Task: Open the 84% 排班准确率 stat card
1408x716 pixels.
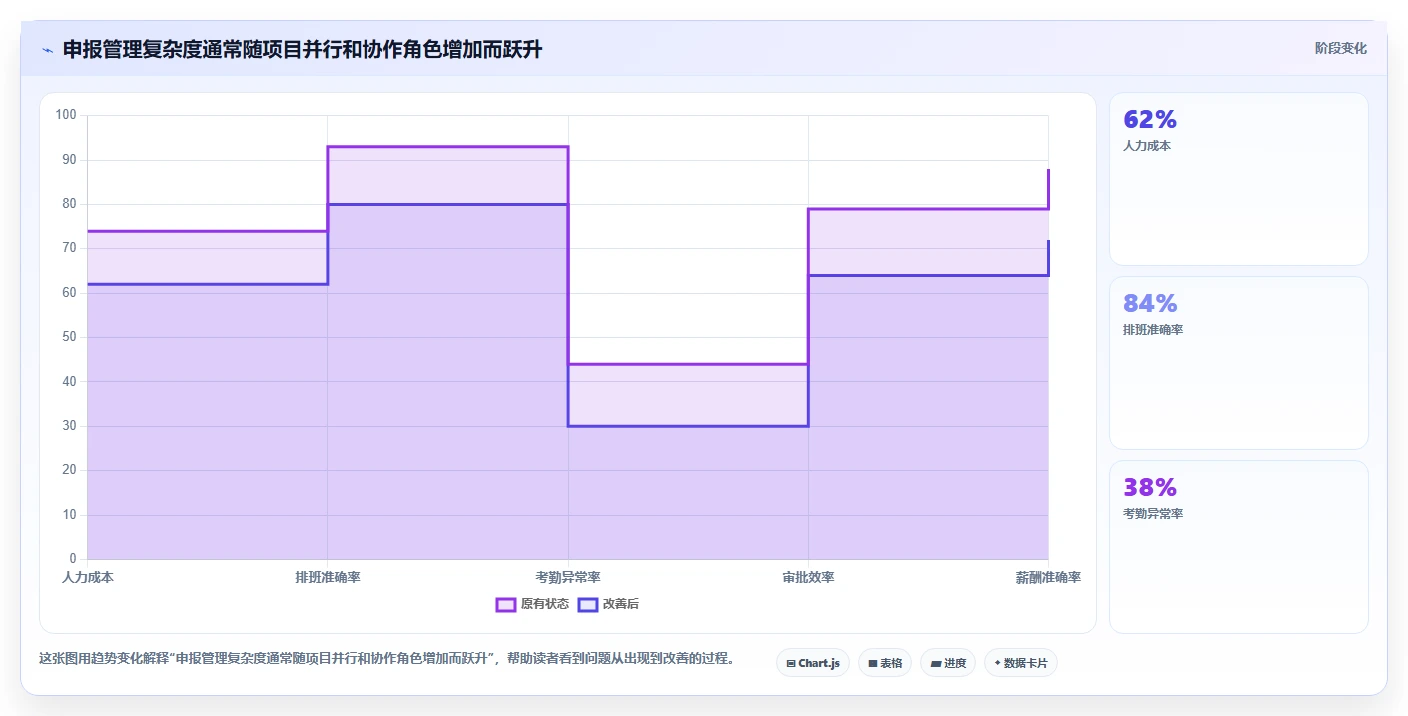Action: click(x=1238, y=363)
